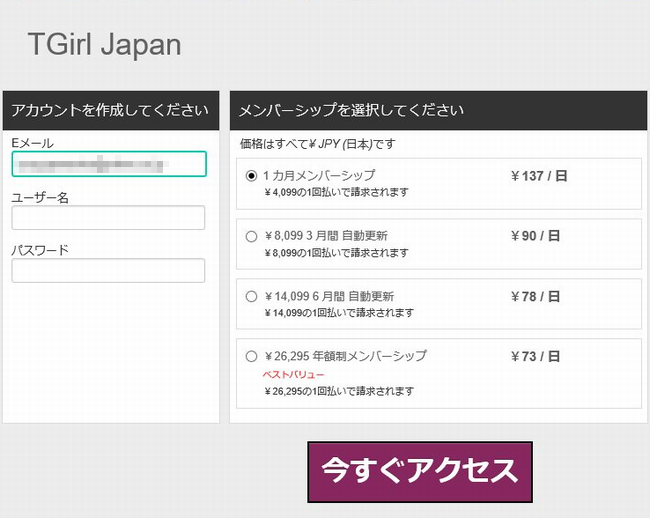The image size is (650, 518).
Task: Click the Eメール input field
Action: 108,164
